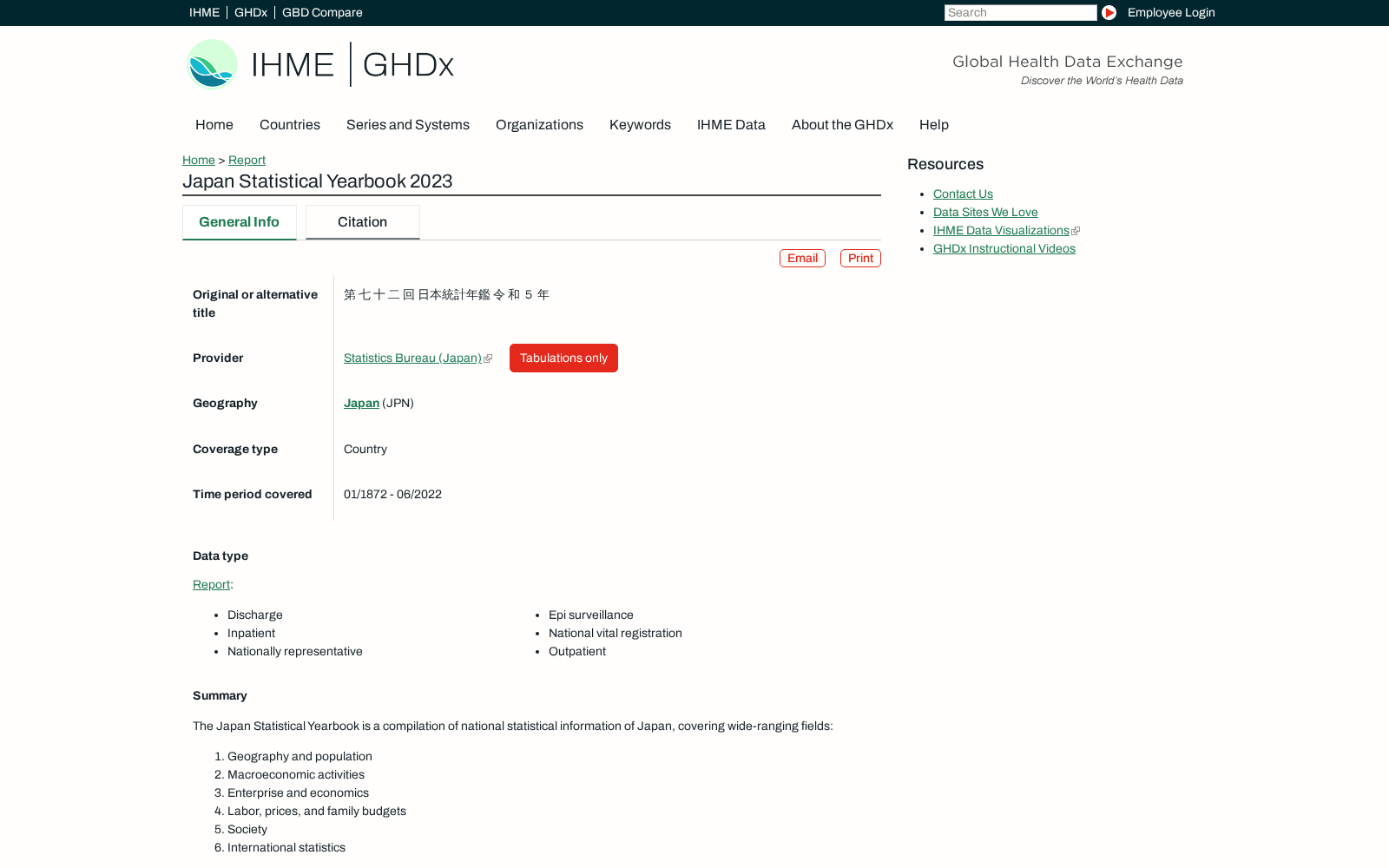The height and width of the screenshot is (868, 1389).
Task: Click the Global Health Data Exchange tagline
Action: click(1068, 62)
